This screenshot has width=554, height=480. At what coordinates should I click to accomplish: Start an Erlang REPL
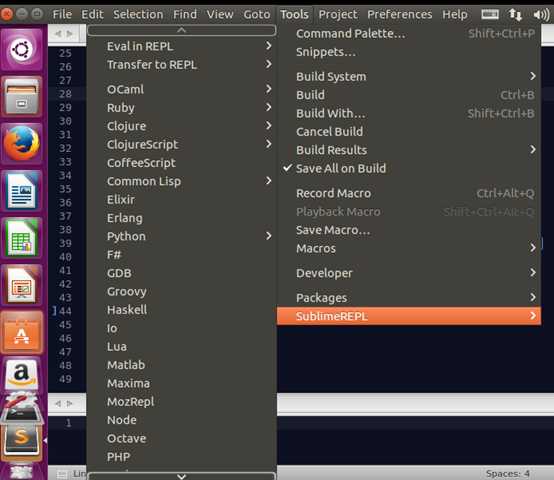[182, 218]
